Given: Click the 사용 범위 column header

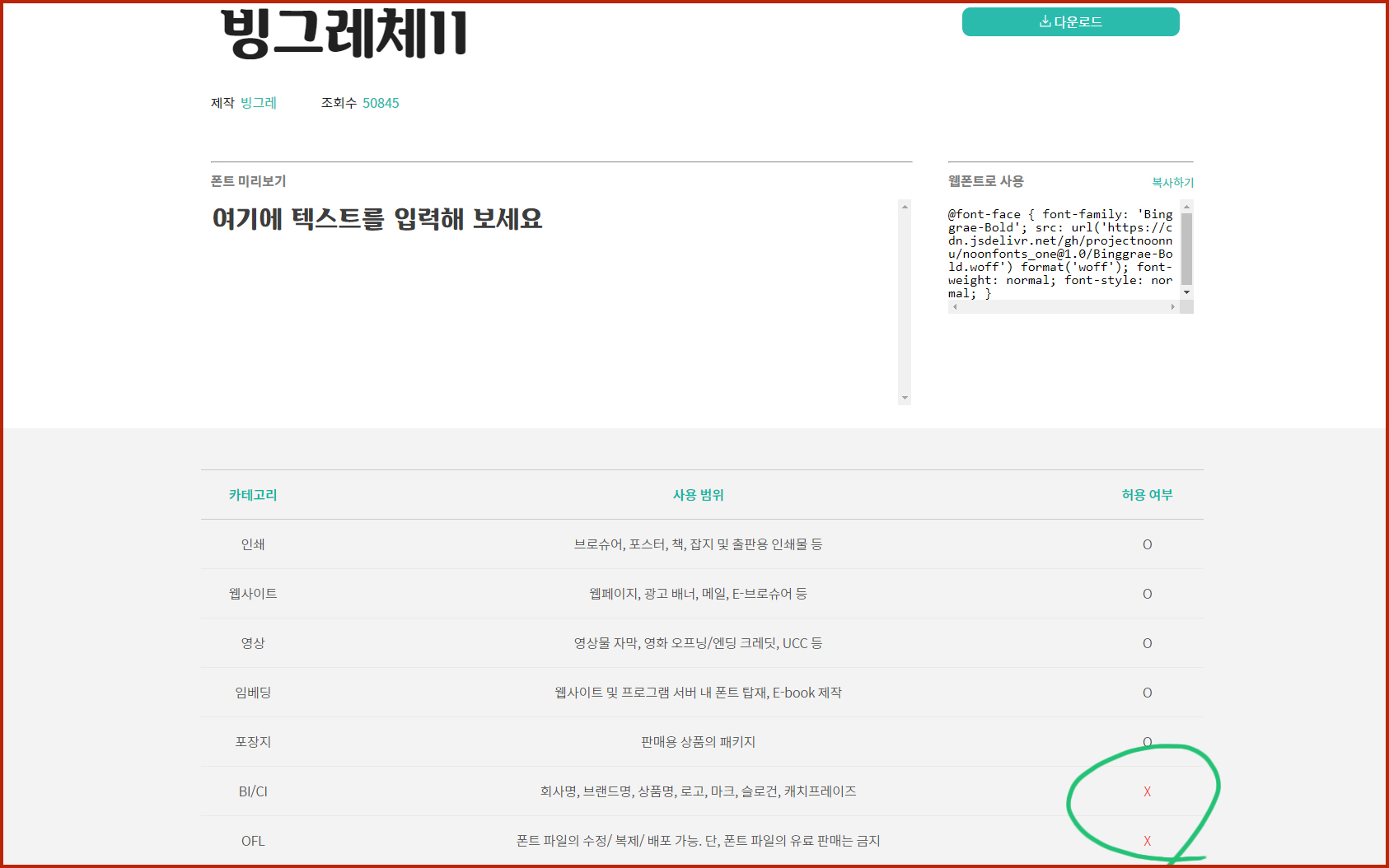Looking at the screenshot, I should pyautogui.click(x=698, y=495).
